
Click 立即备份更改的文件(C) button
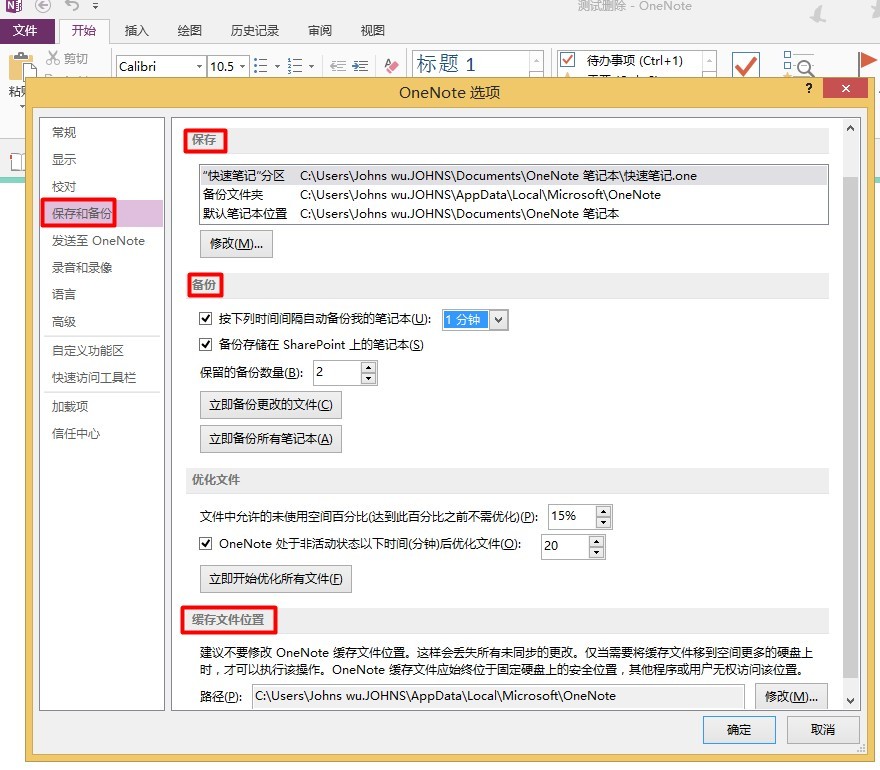pos(271,405)
